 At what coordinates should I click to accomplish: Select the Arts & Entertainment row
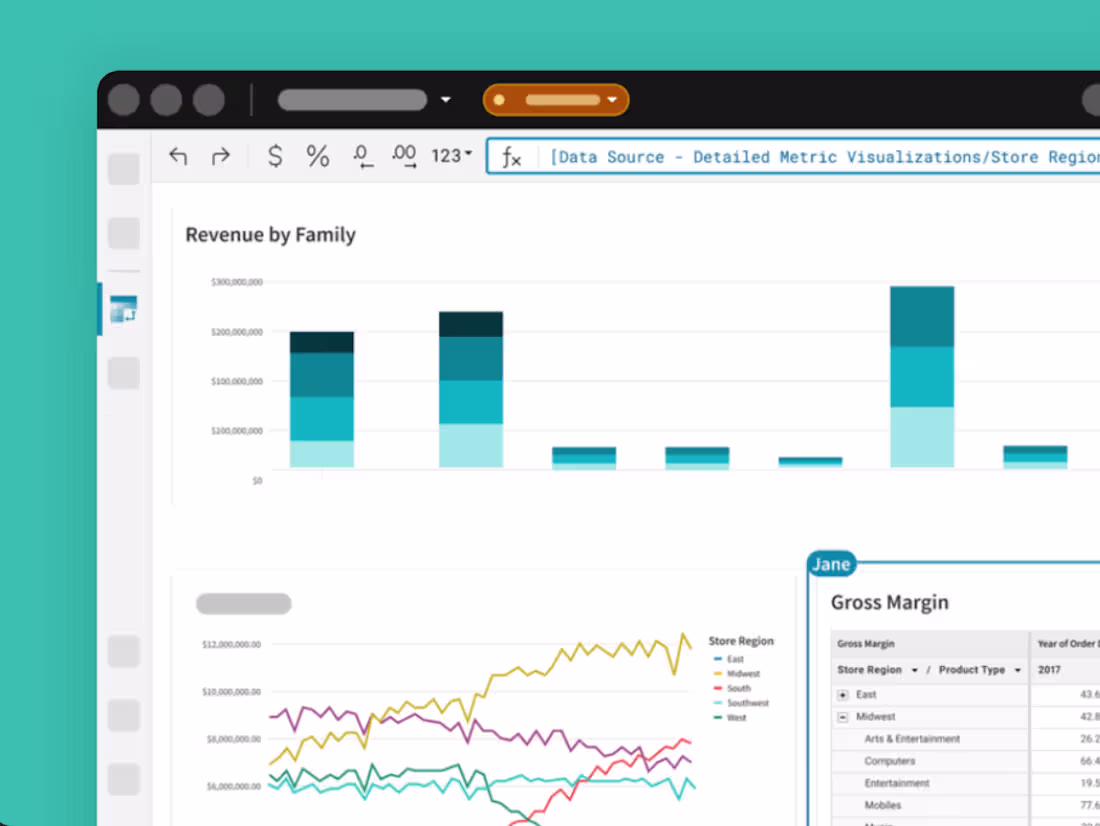tap(912, 739)
